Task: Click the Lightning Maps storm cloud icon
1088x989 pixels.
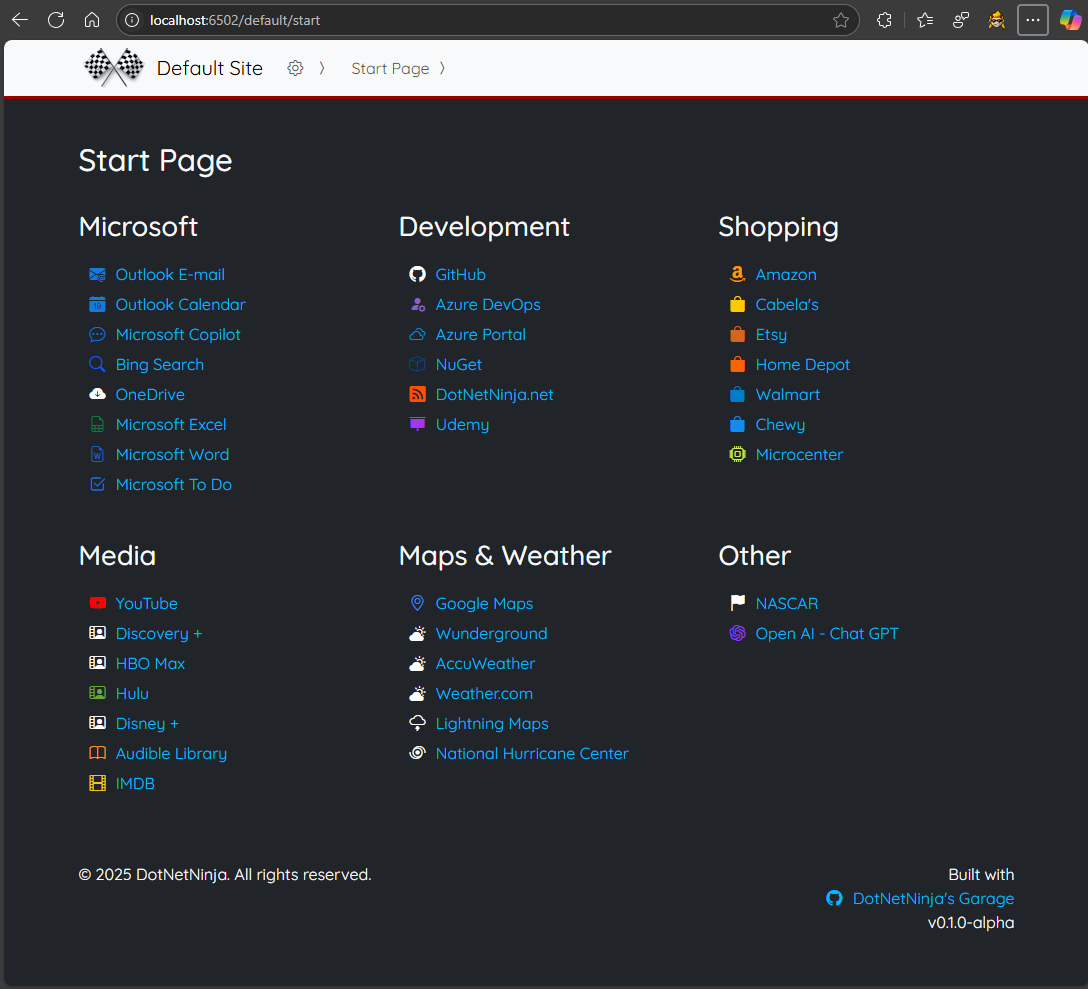Action: [417, 723]
